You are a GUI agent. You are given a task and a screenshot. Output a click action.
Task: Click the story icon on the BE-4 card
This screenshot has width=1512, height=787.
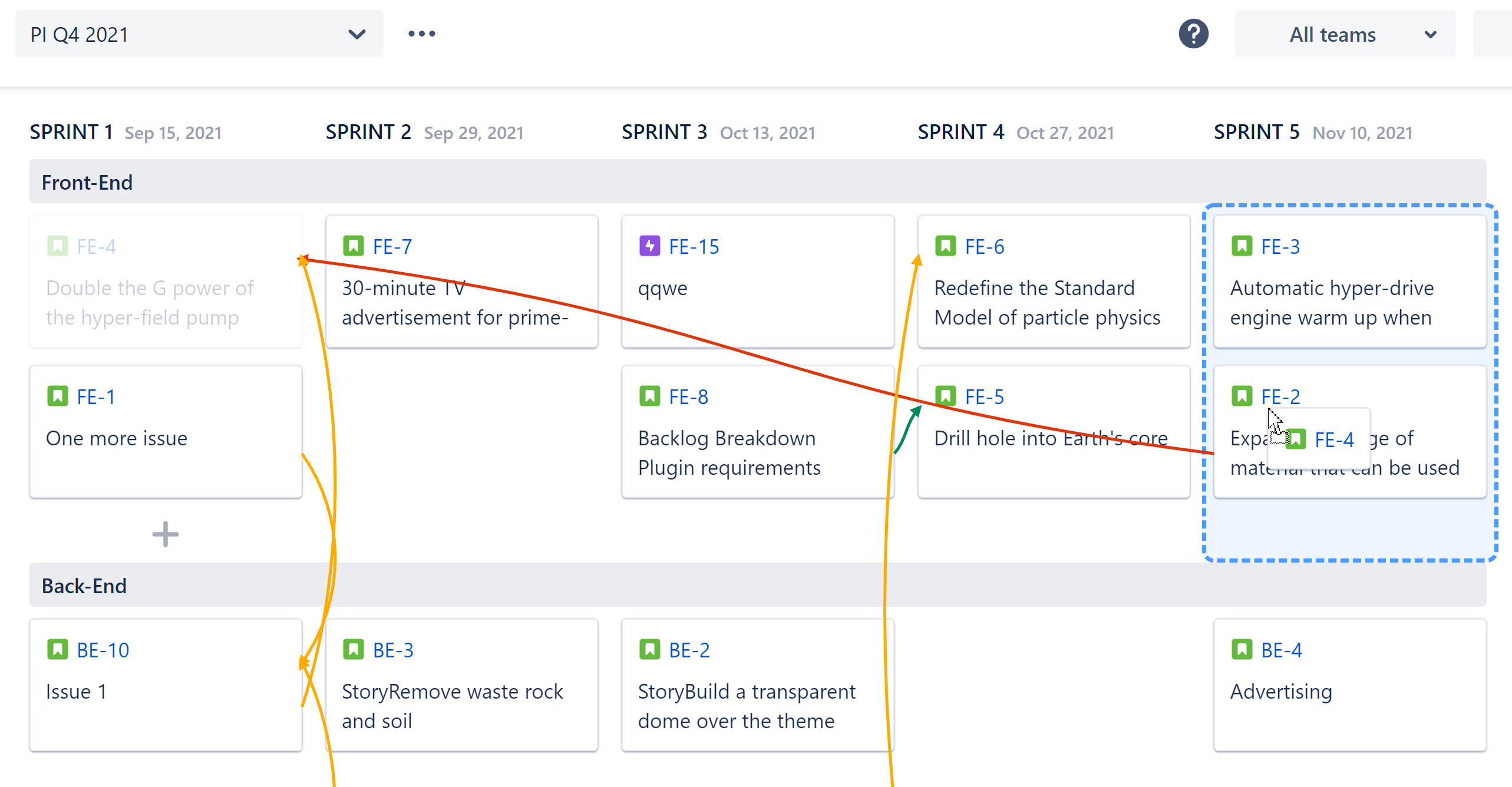point(1242,649)
